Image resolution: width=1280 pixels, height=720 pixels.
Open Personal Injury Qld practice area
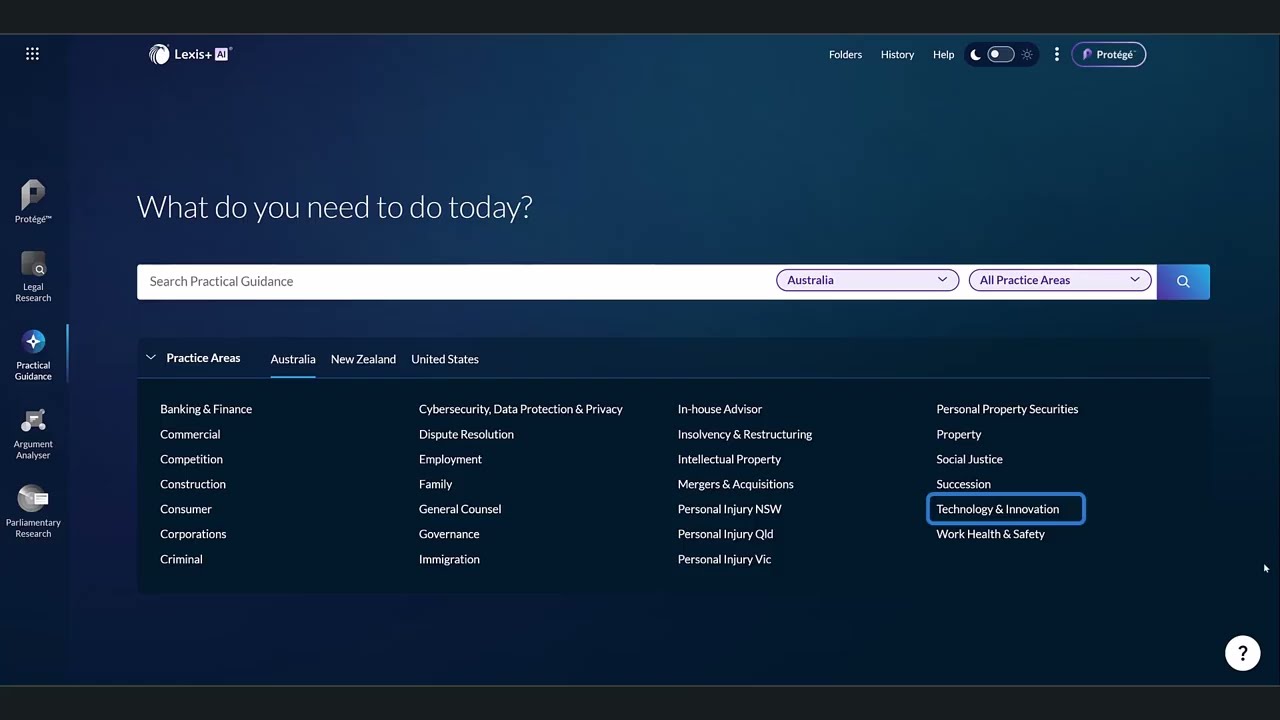tap(726, 534)
